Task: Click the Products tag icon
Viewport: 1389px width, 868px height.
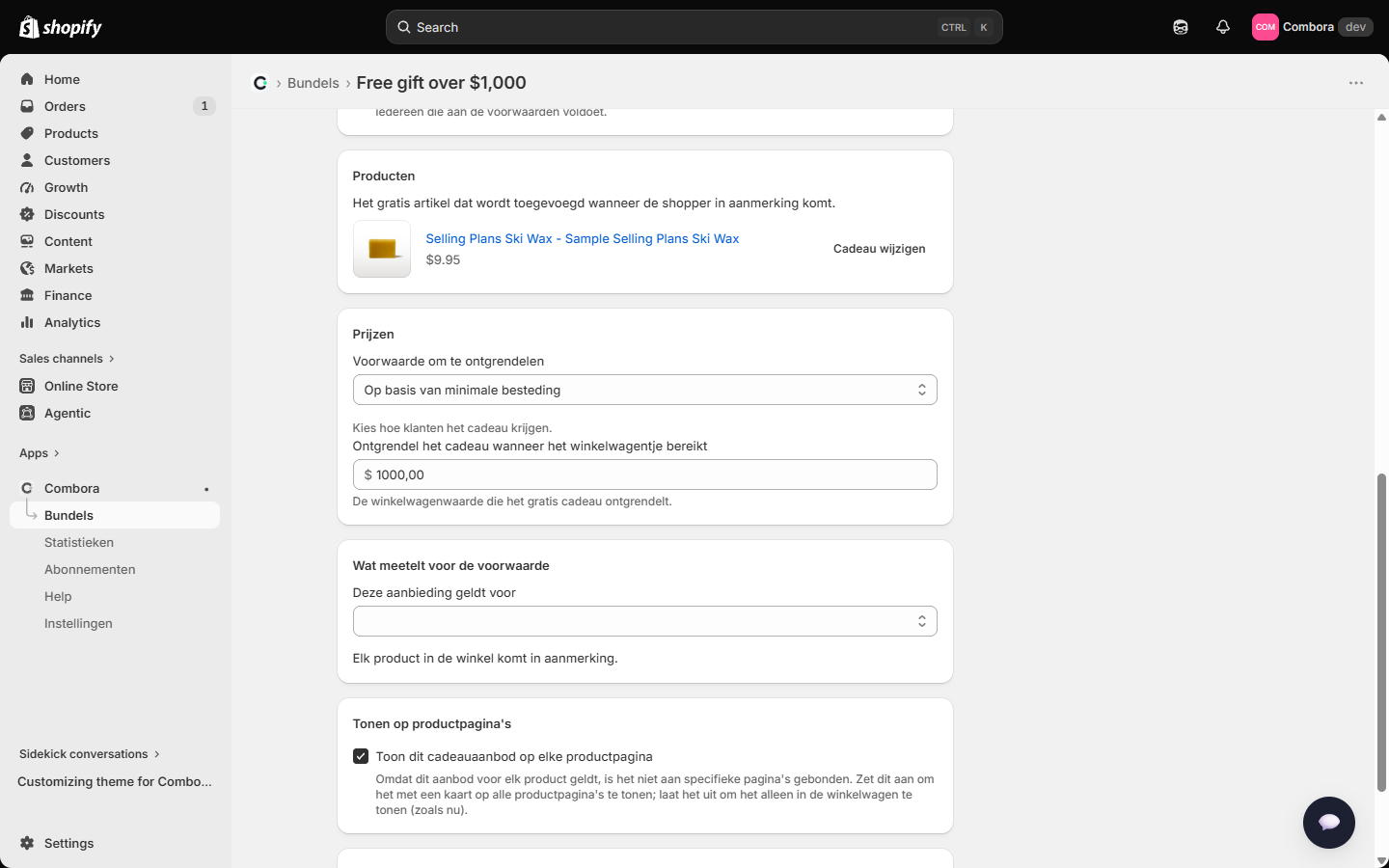Action: tap(27, 133)
